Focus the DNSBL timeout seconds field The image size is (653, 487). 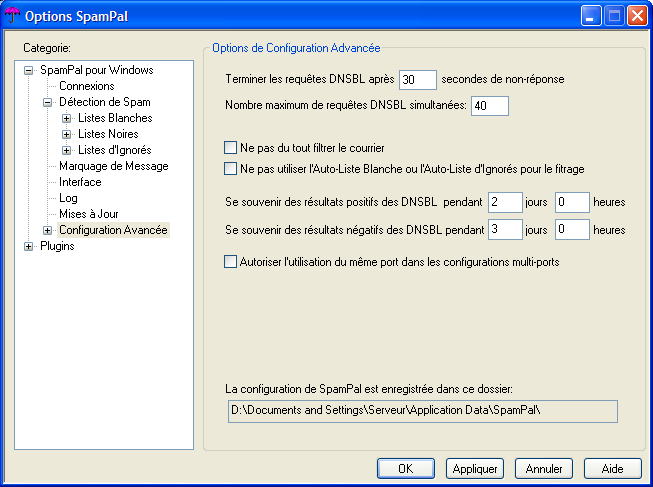point(418,80)
